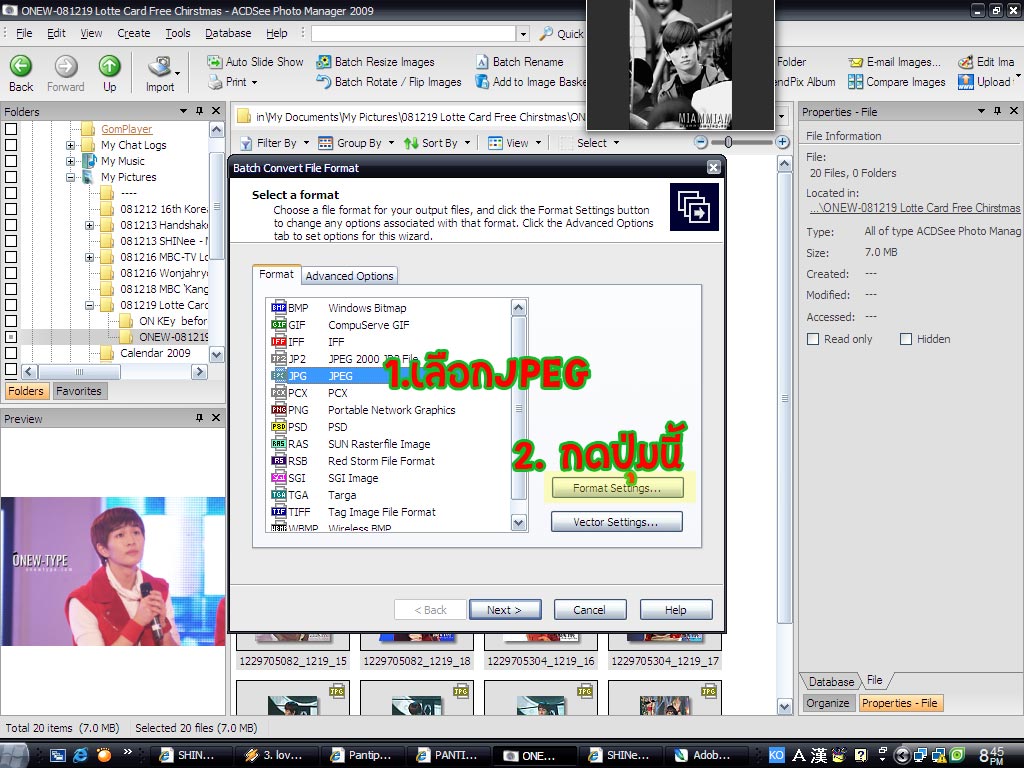Open the search box dropdown arrow

(x=522, y=33)
